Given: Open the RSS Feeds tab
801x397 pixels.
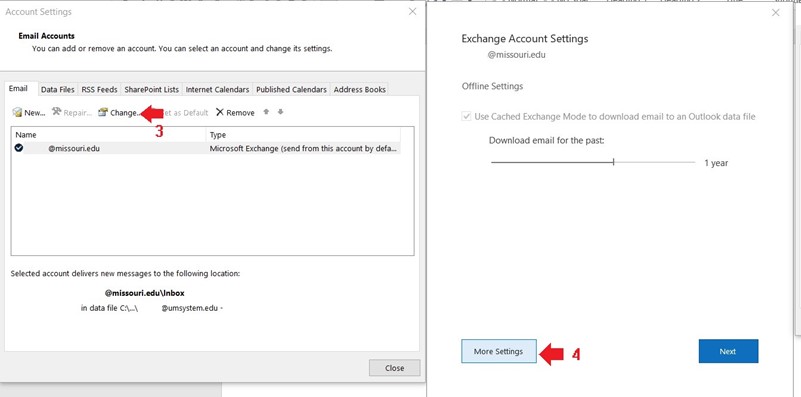Looking at the screenshot, I should [x=99, y=89].
